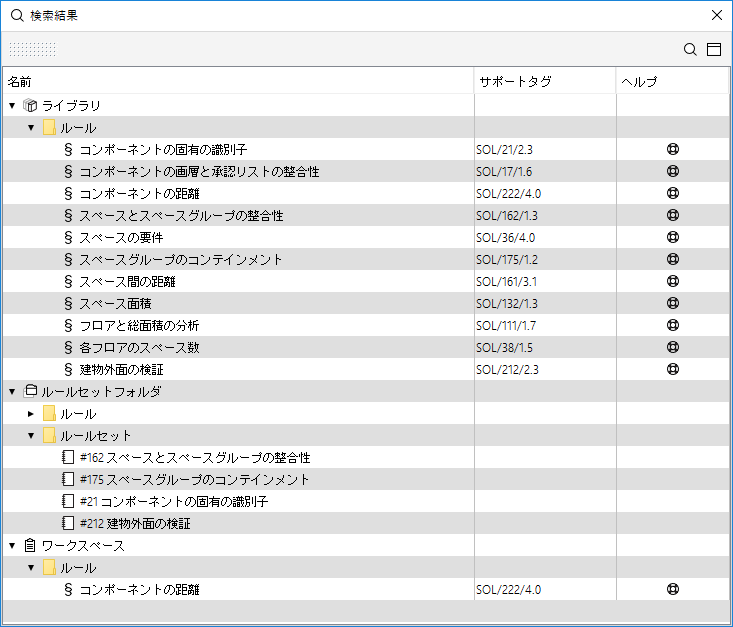Screen dimensions: 733x627
Task: Collapse the ワークスペース node
Action: tap(12, 545)
